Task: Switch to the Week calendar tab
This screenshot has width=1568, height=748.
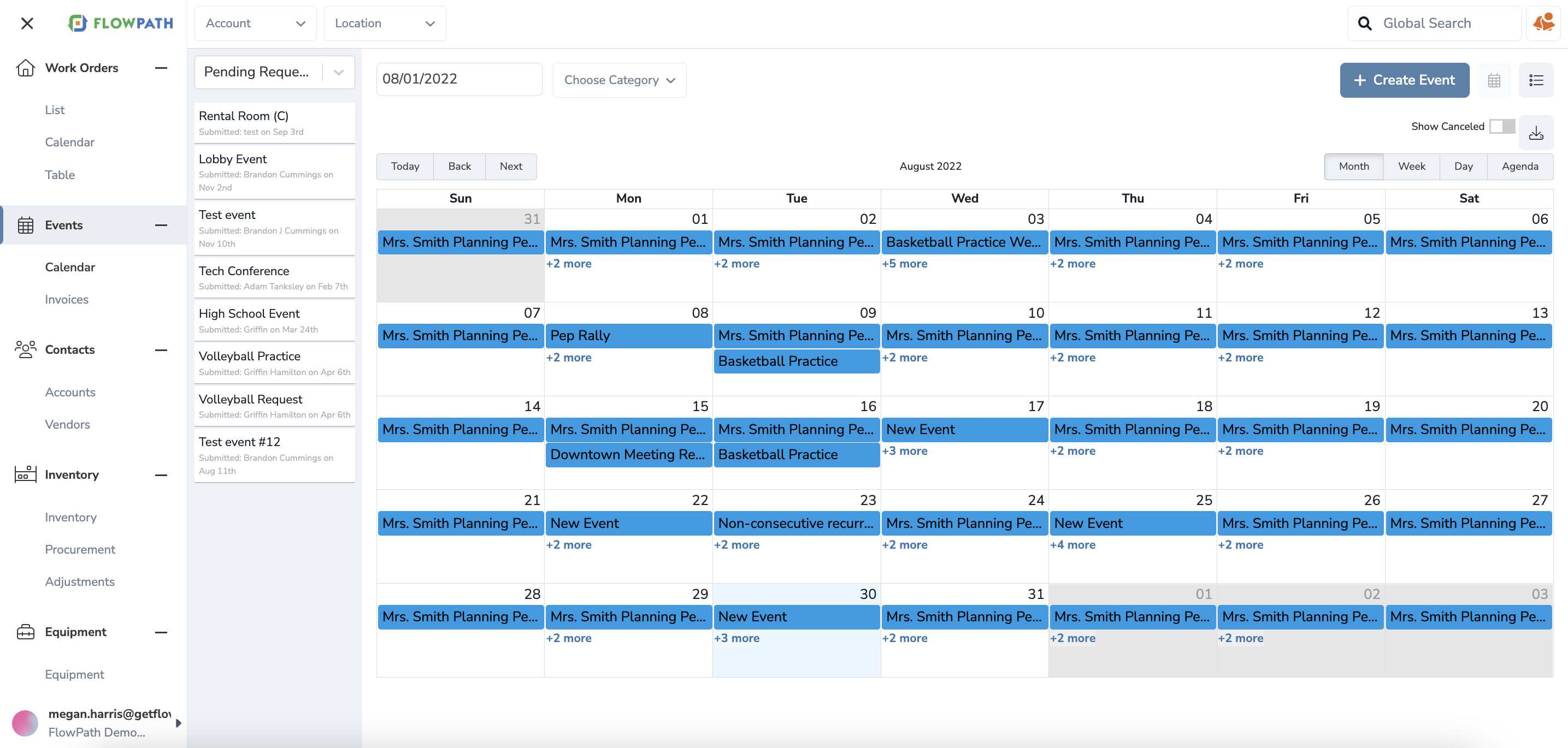Action: 1412,166
